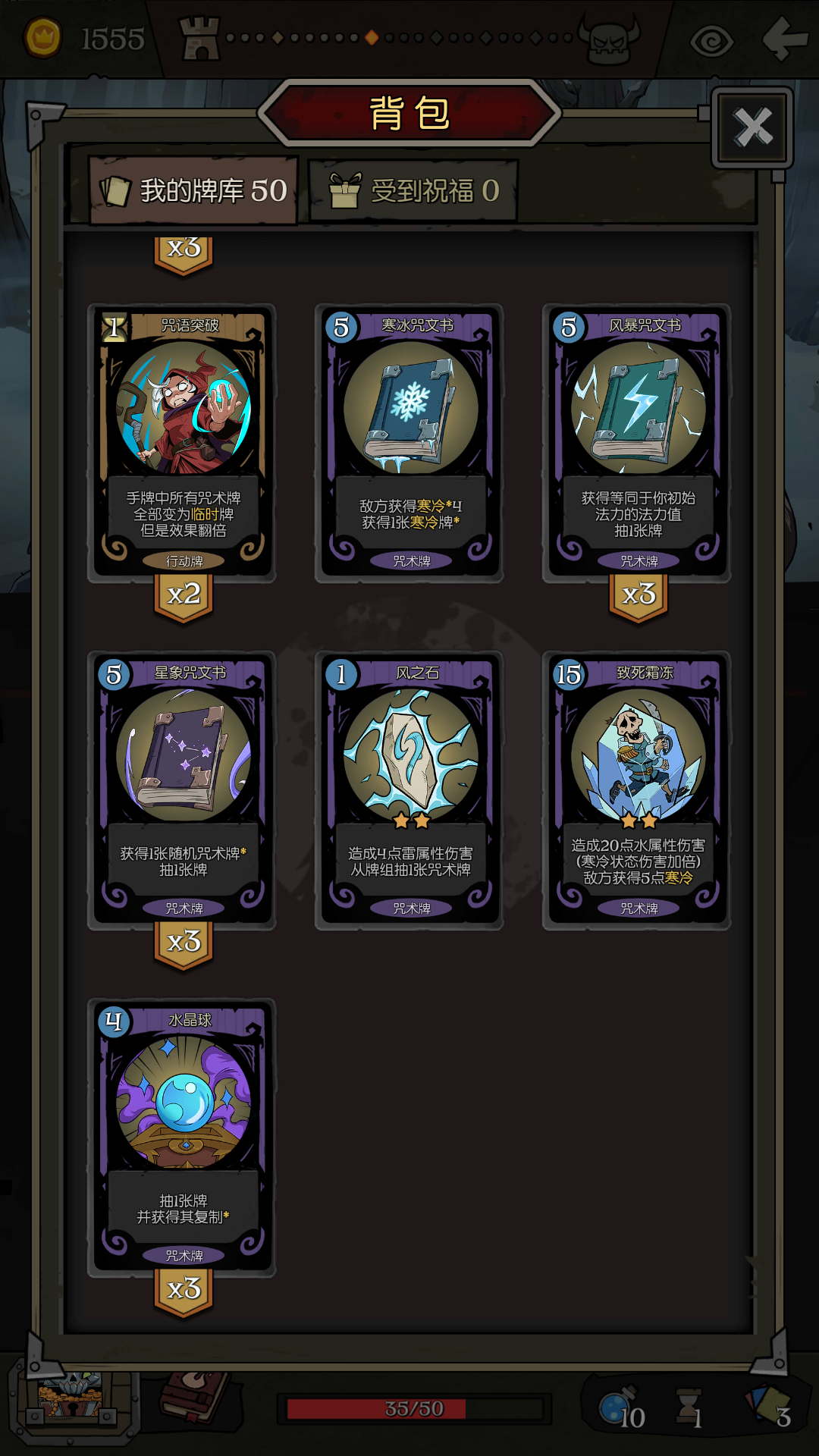The height and width of the screenshot is (1456, 819).
Task: Click the gold crown coin icon
Action: point(43,37)
